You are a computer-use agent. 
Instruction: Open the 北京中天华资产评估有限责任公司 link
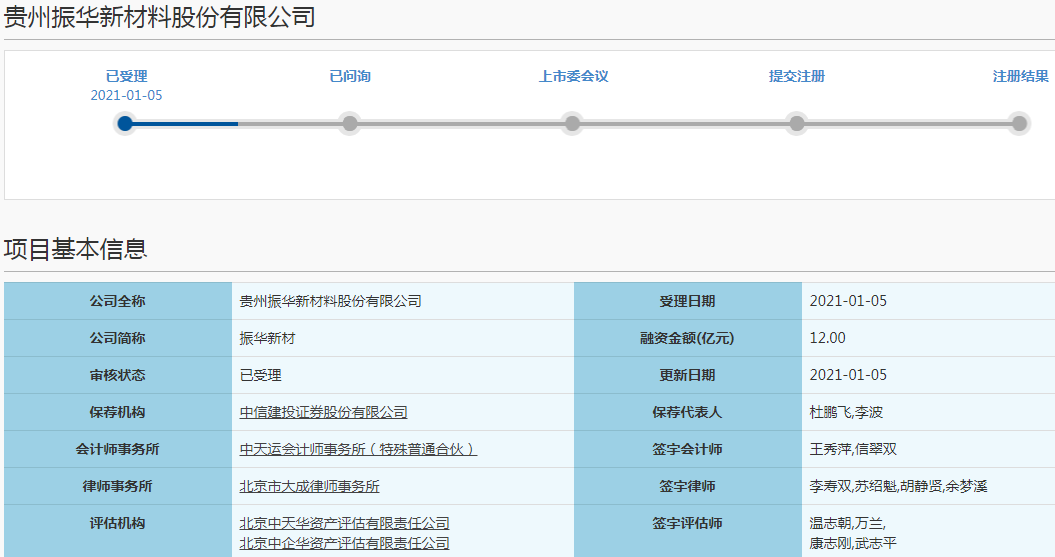[345, 523]
